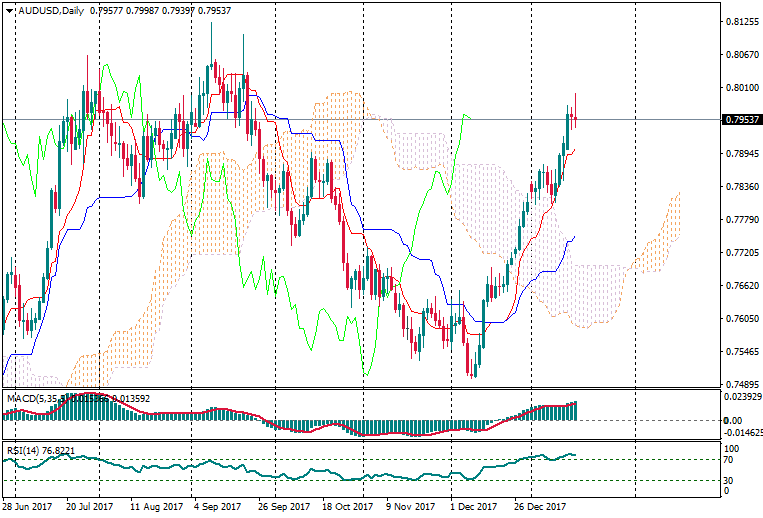Click the 0.81255 price scale label
Screen dimensions: 763x518
(741, 21)
